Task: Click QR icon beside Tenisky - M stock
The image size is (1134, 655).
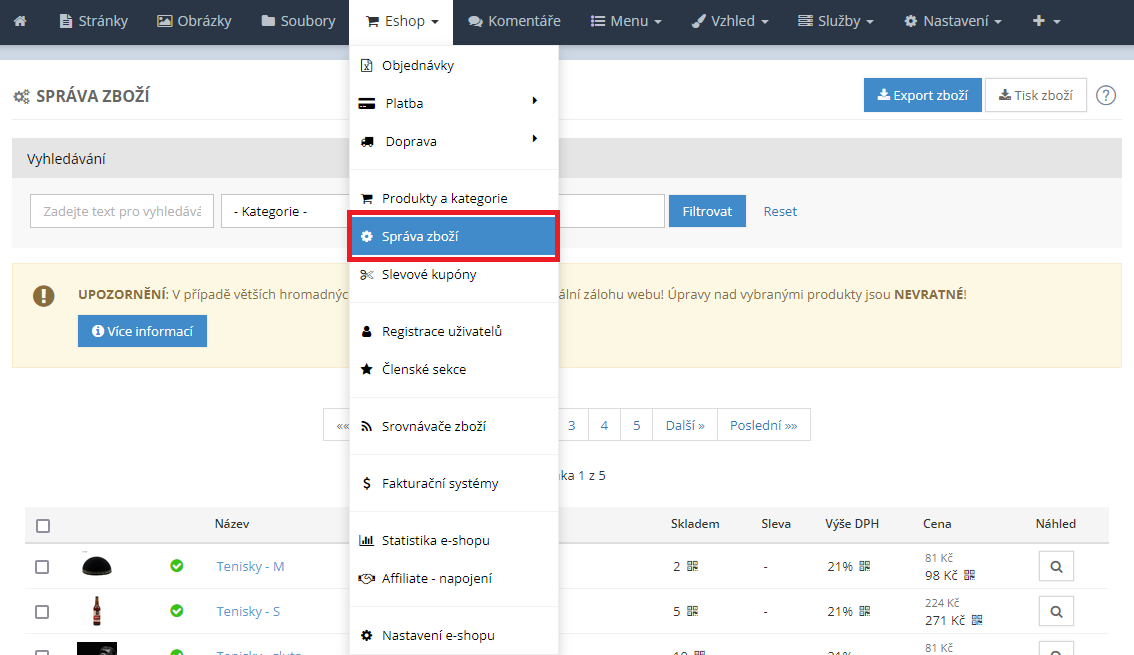Action: 692,567
